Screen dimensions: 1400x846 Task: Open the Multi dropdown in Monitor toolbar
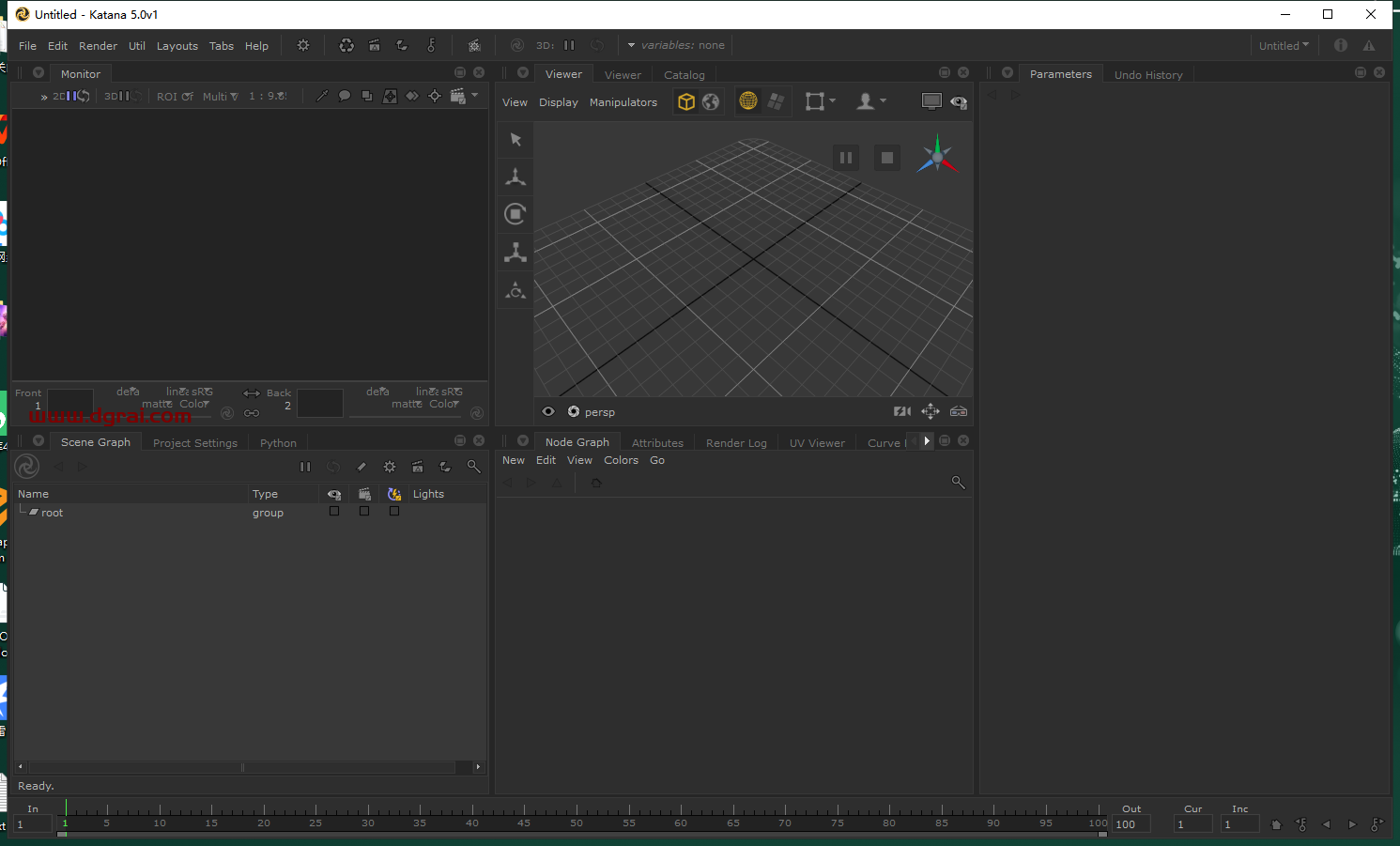[x=221, y=97]
